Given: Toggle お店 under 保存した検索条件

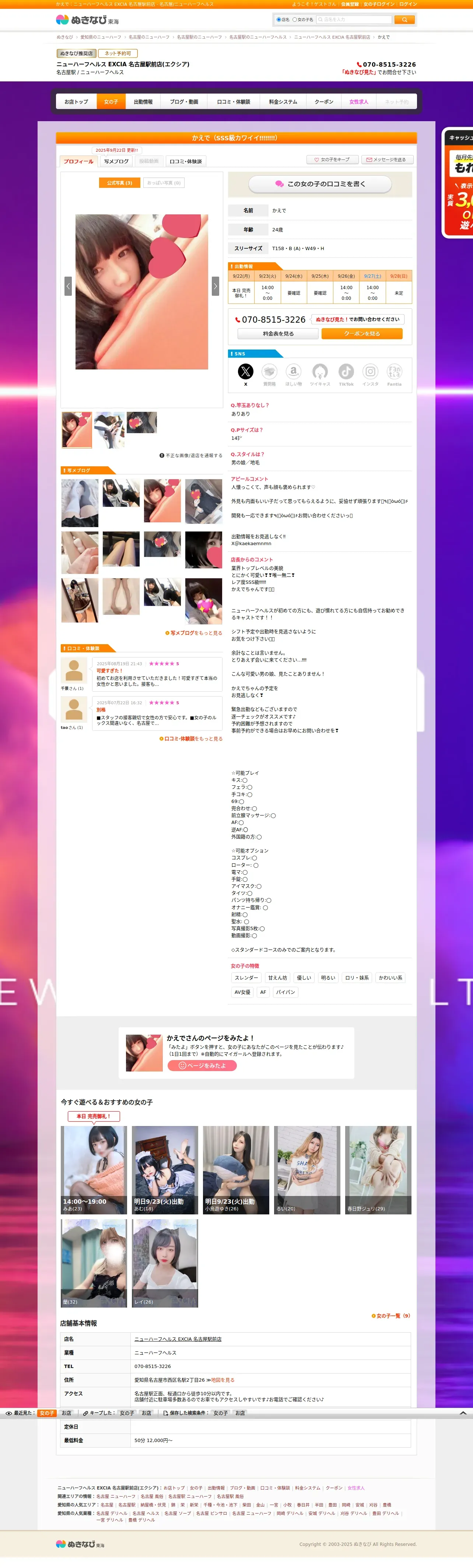Looking at the screenshot, I should point(241,1413).
